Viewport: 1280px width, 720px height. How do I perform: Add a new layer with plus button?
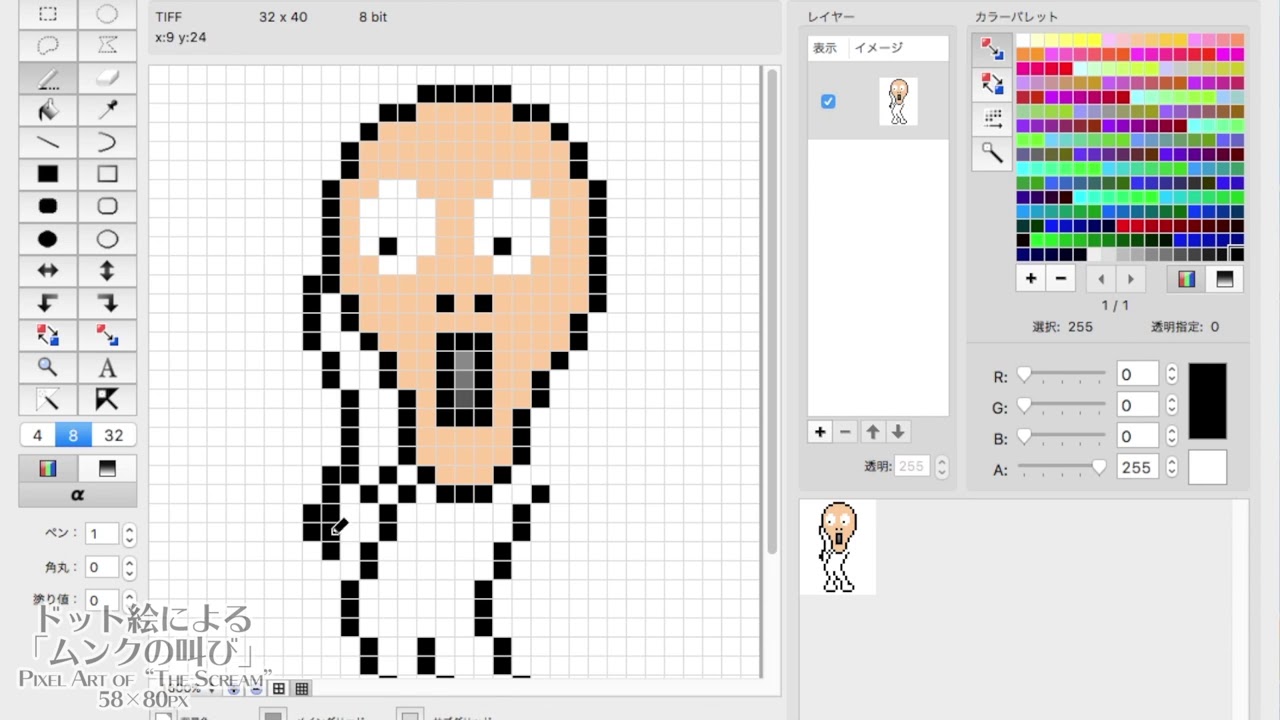(820, 432)
